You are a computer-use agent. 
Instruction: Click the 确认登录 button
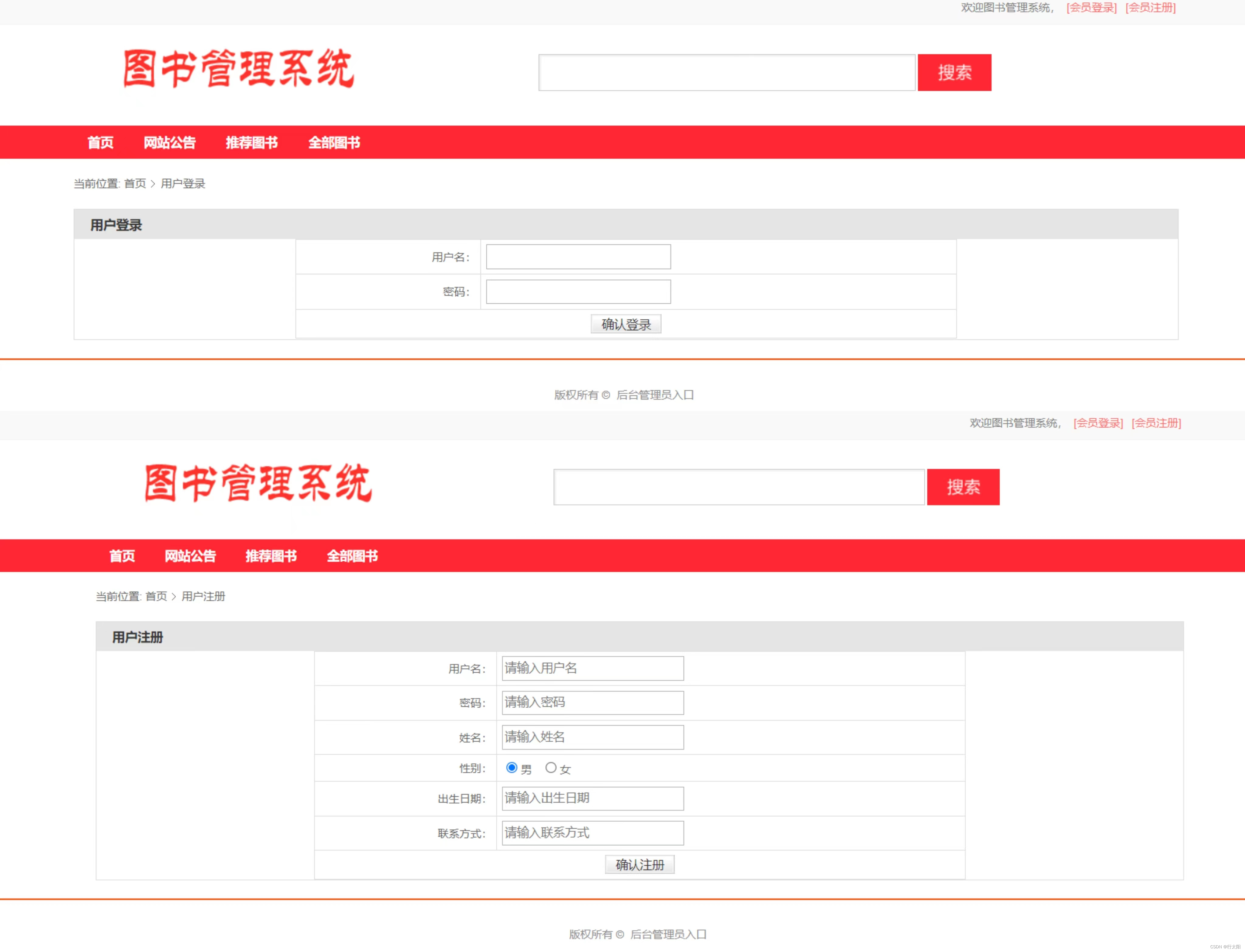pos(626,324)
